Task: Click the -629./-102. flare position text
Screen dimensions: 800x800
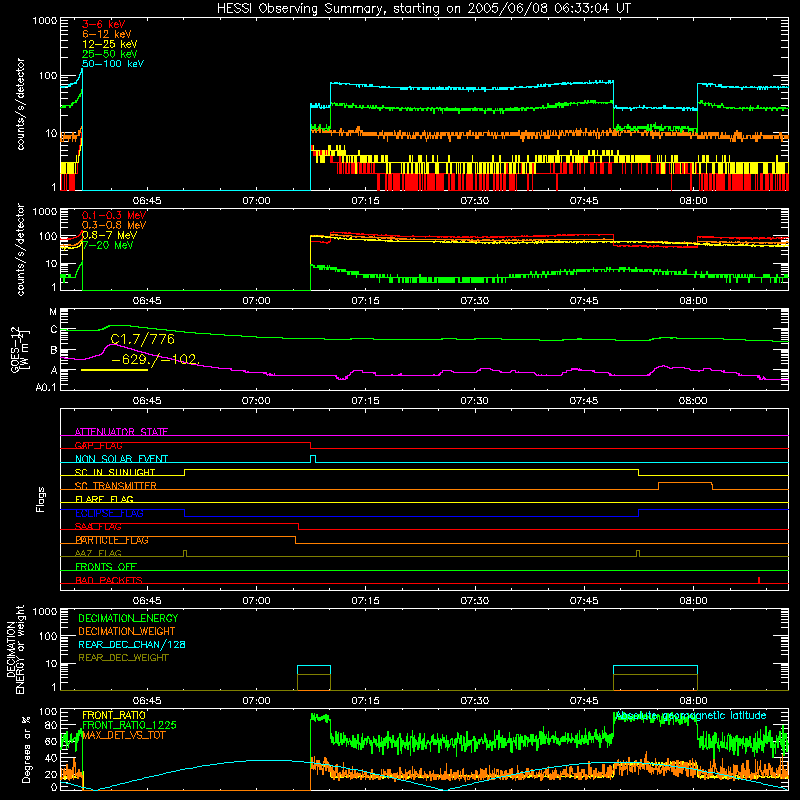Action: pyautogui.click(x=155, y=359)
